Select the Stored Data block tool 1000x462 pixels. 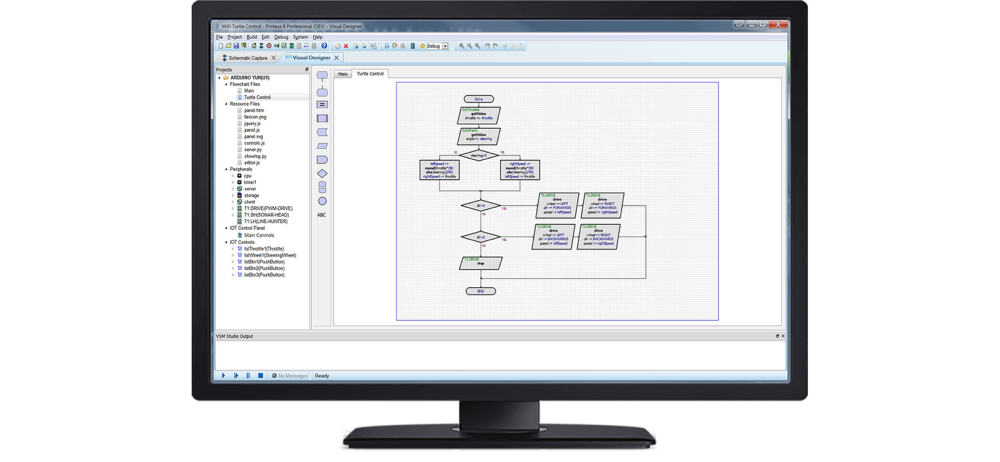pyautogui.click(x=322, y=131)
